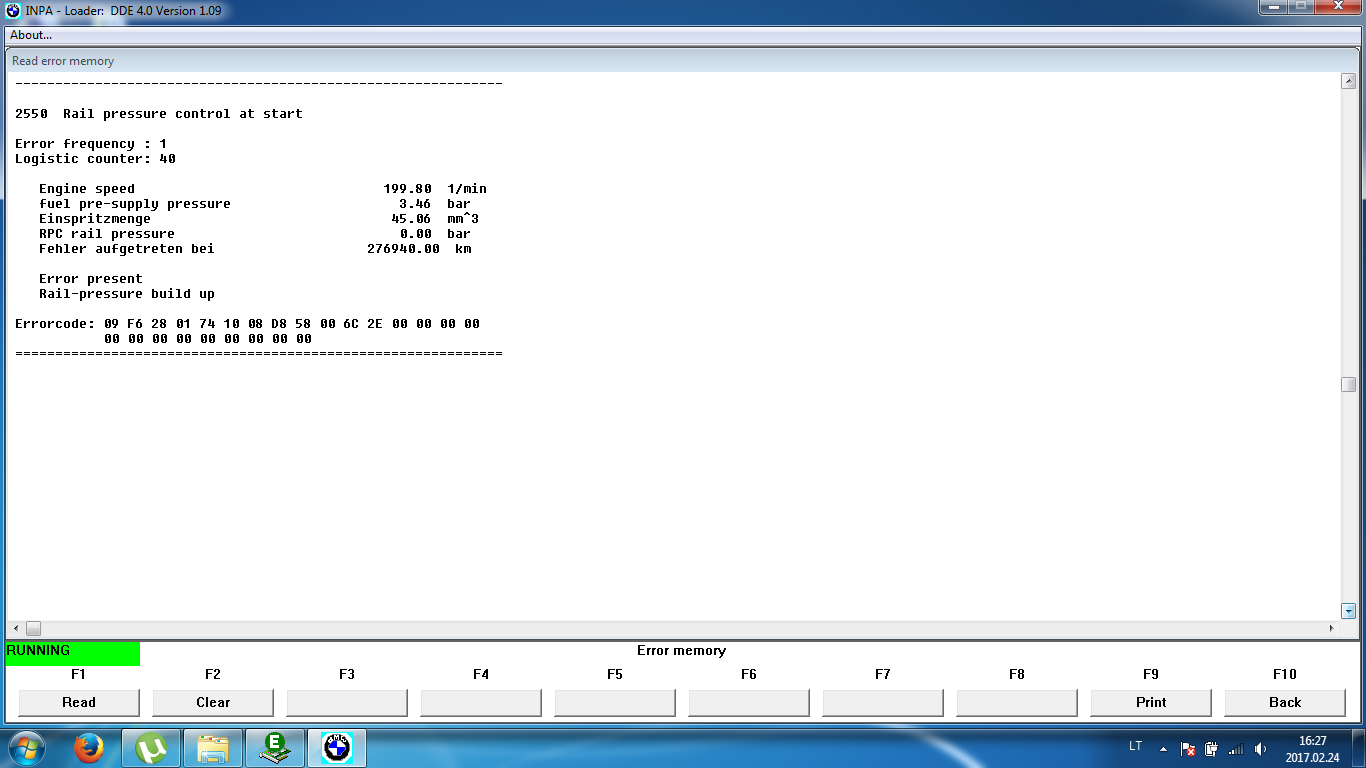This screenshot has height=768, width=1366.
Task: Open the clock showing 16:27
Action: [x=1311, y=749]
